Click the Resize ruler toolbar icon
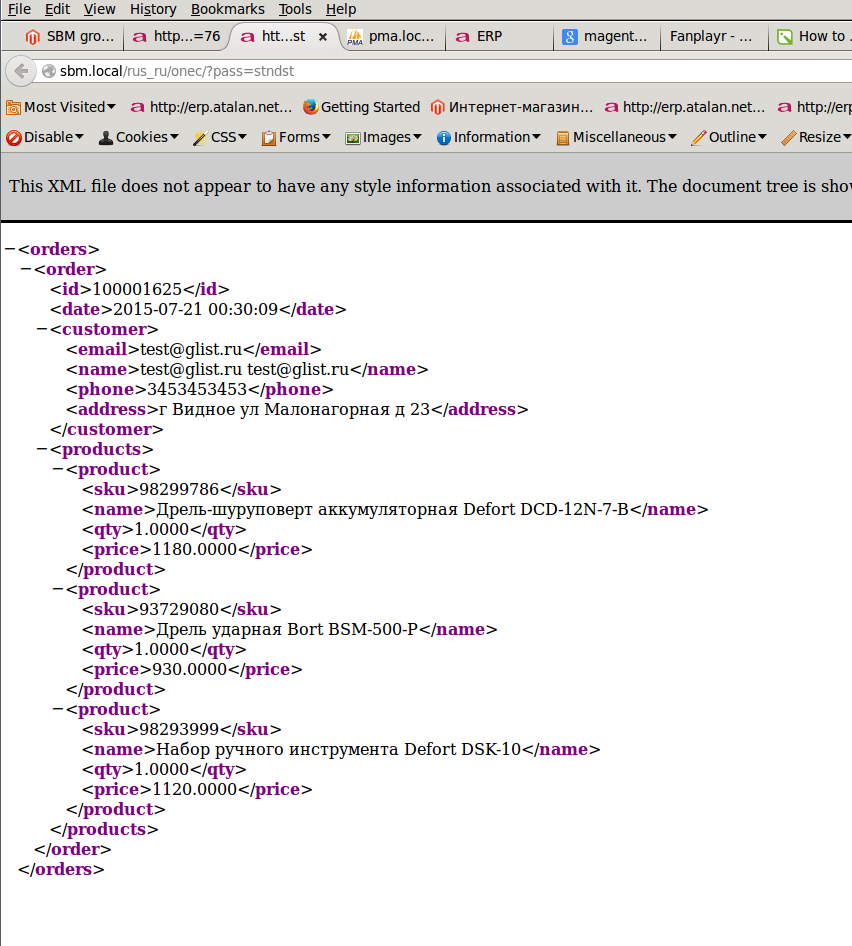The width and height of the screenshot is (852, 946). [788, 138]
